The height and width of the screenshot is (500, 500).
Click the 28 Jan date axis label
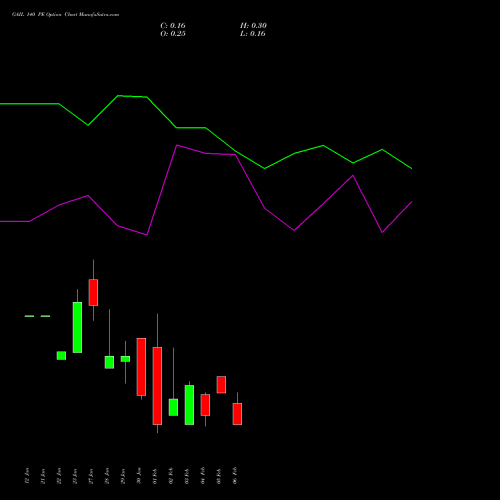tap(107, 476)
